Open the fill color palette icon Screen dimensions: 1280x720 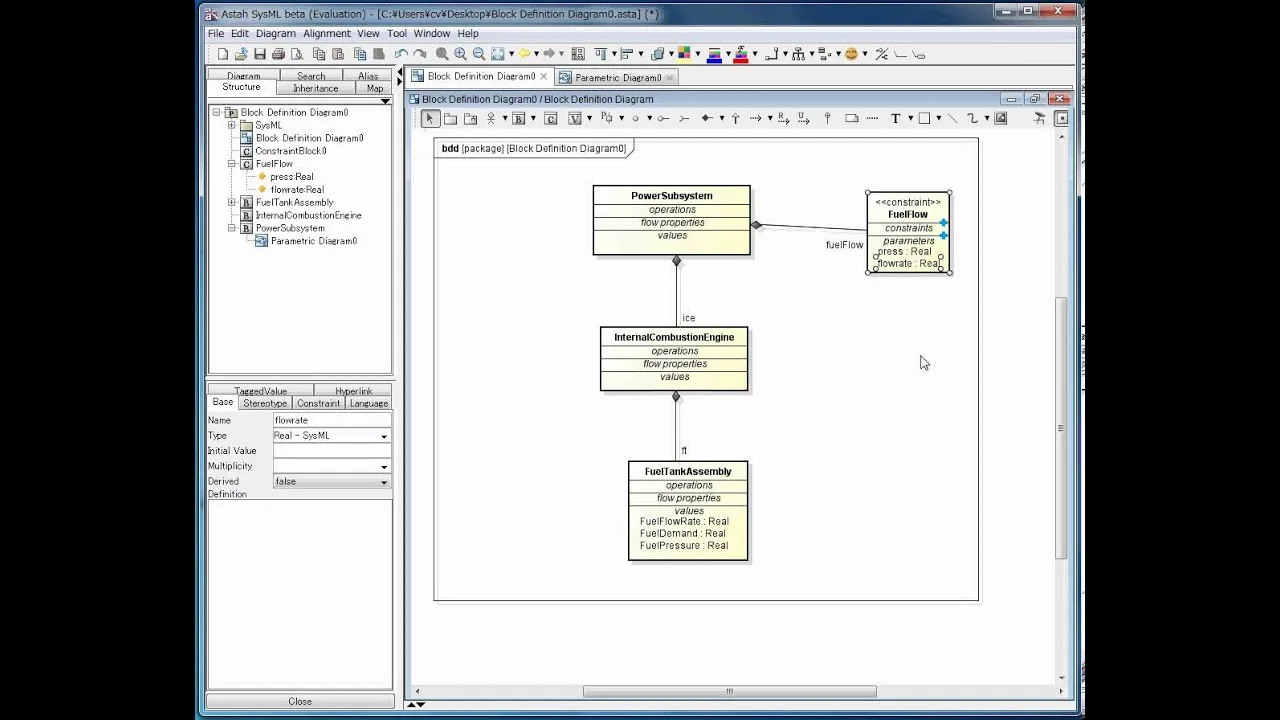point(684,52)
